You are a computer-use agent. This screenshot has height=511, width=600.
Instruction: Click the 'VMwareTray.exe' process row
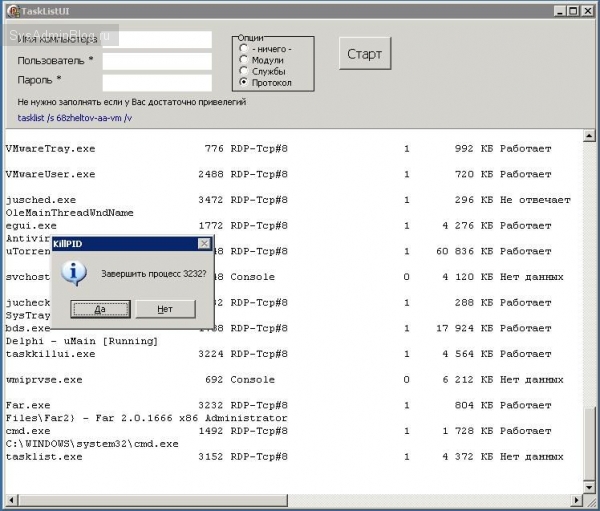click(279, 149)
